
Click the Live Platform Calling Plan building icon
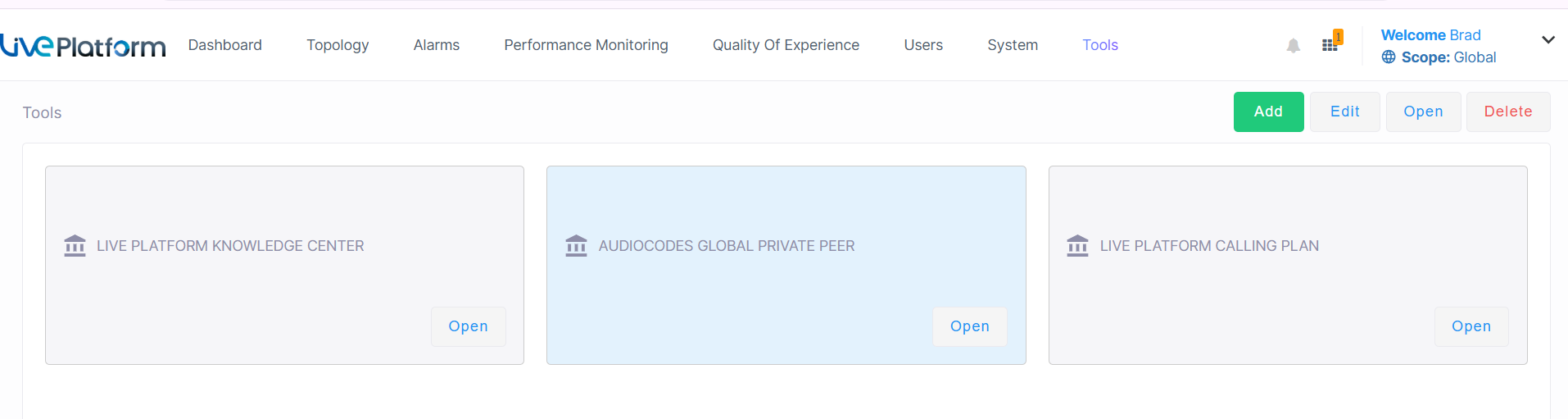coord(1077,246)
